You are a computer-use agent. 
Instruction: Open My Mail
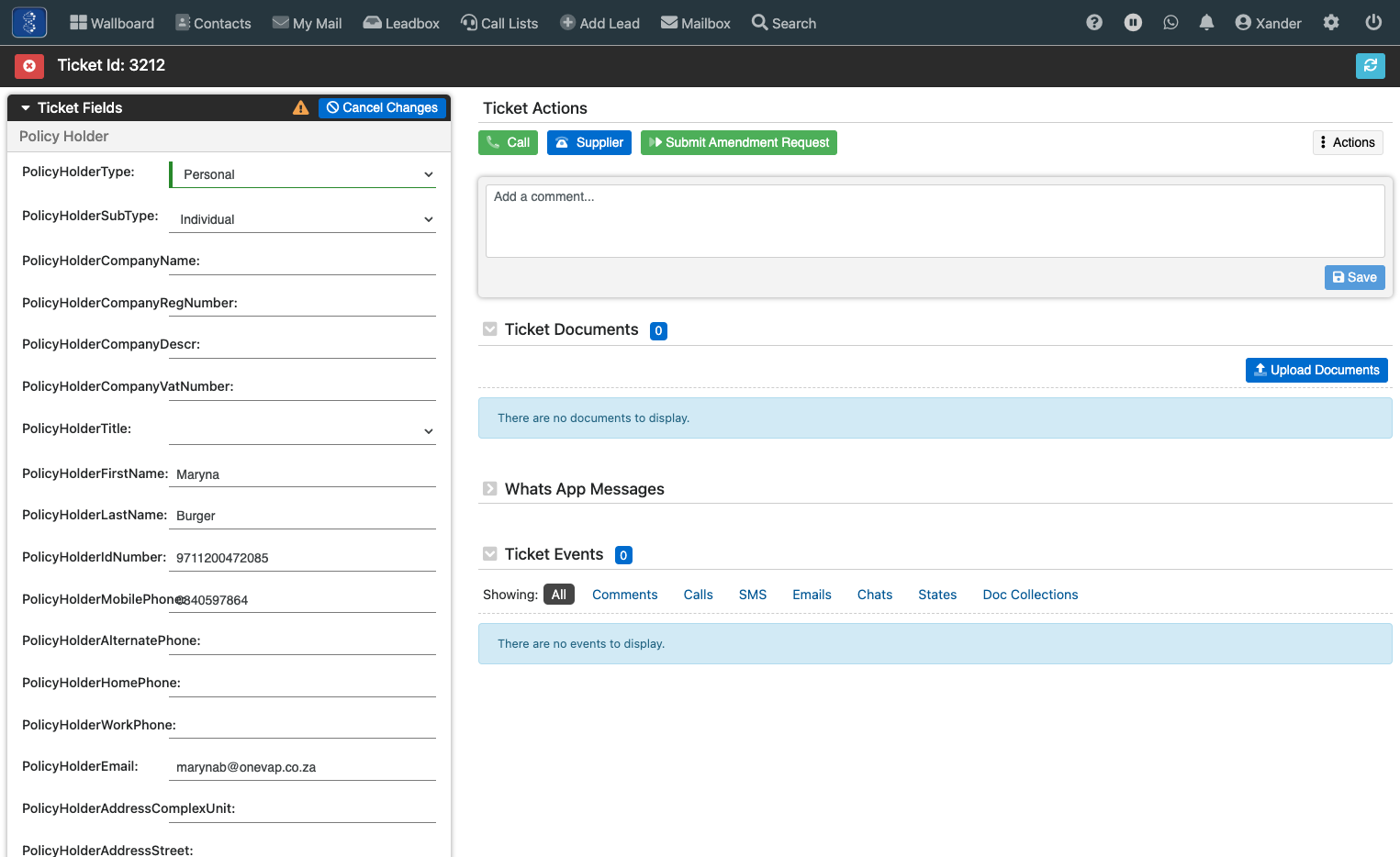pos(307,23)
